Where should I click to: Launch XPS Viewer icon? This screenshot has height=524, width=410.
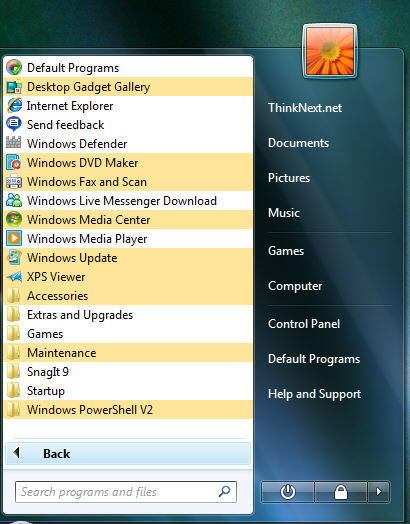[14, 277]
